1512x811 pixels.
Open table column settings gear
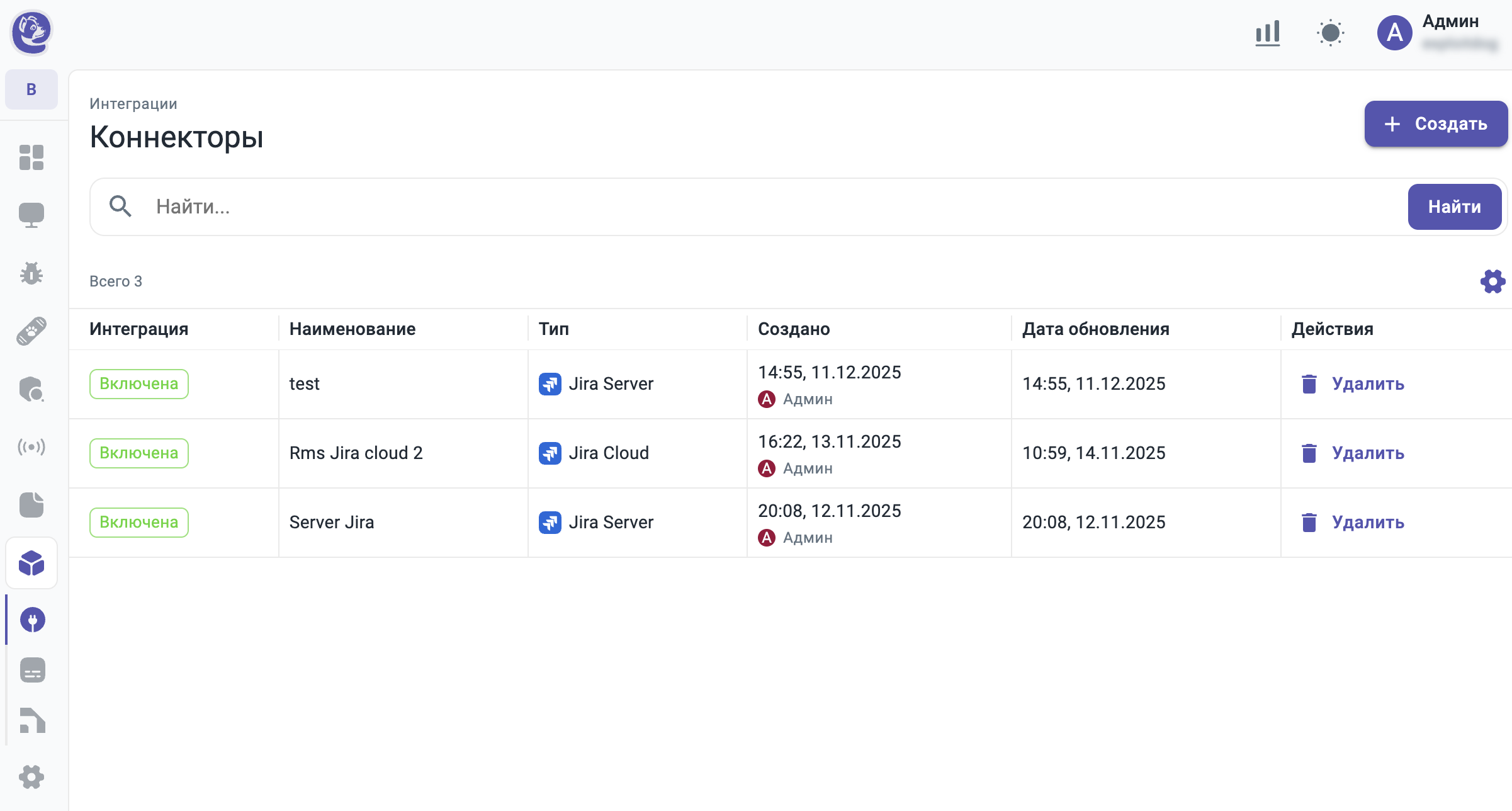(x=1492, y=281)
